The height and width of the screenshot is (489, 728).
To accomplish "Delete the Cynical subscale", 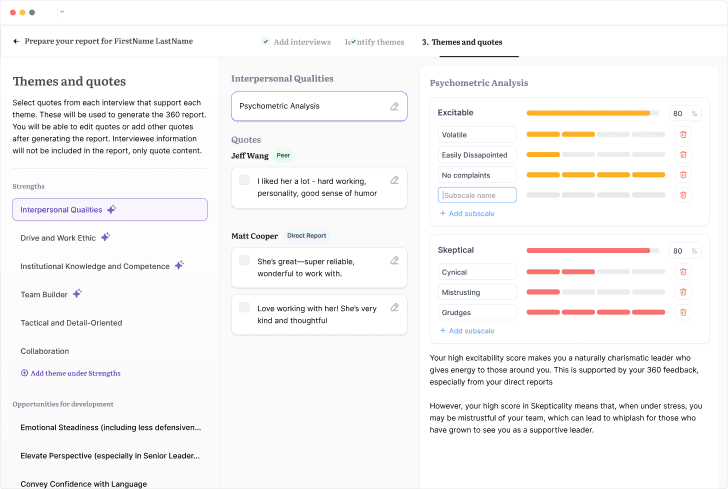I will [x=683, y=272].
